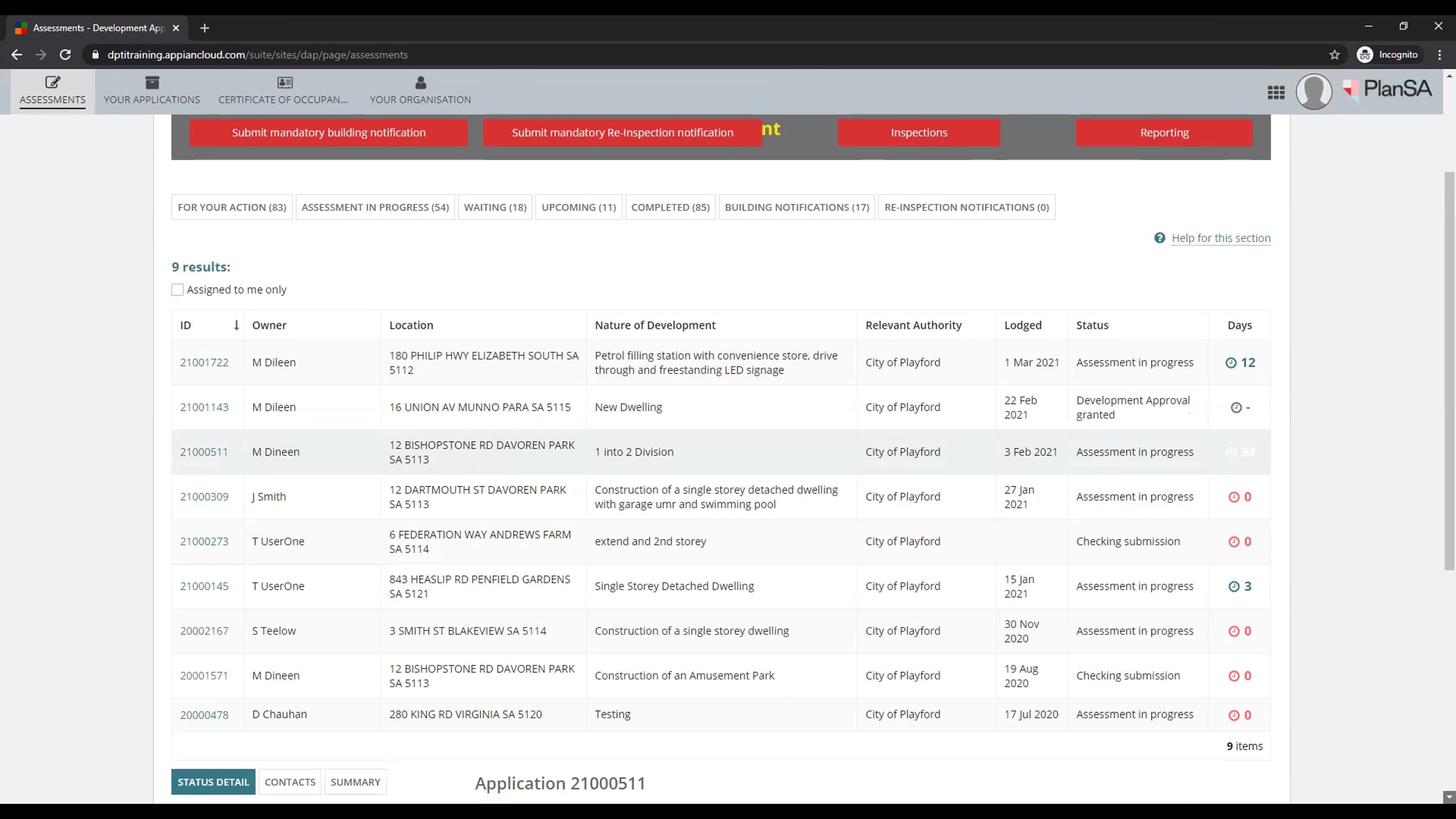
Task: Sort by Days column header
Action: click(1239, 325)
